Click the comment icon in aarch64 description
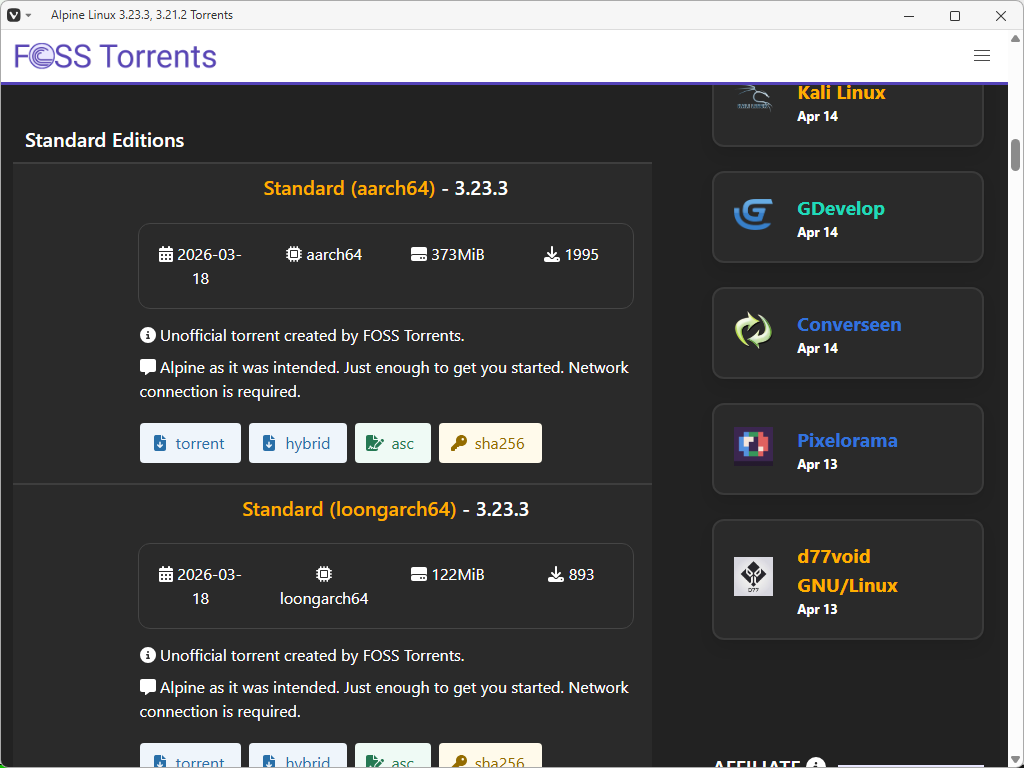Image resolution: width=1024 pixels, height=768 pixels. tap(148, 367)
